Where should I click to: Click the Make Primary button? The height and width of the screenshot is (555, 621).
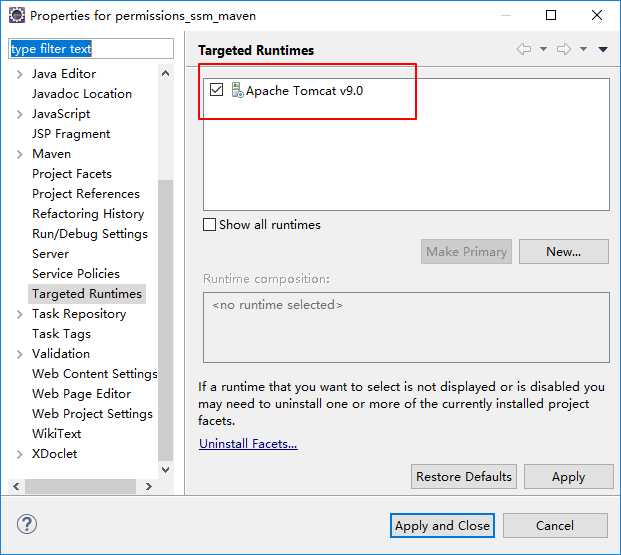[x=467, y=252]
